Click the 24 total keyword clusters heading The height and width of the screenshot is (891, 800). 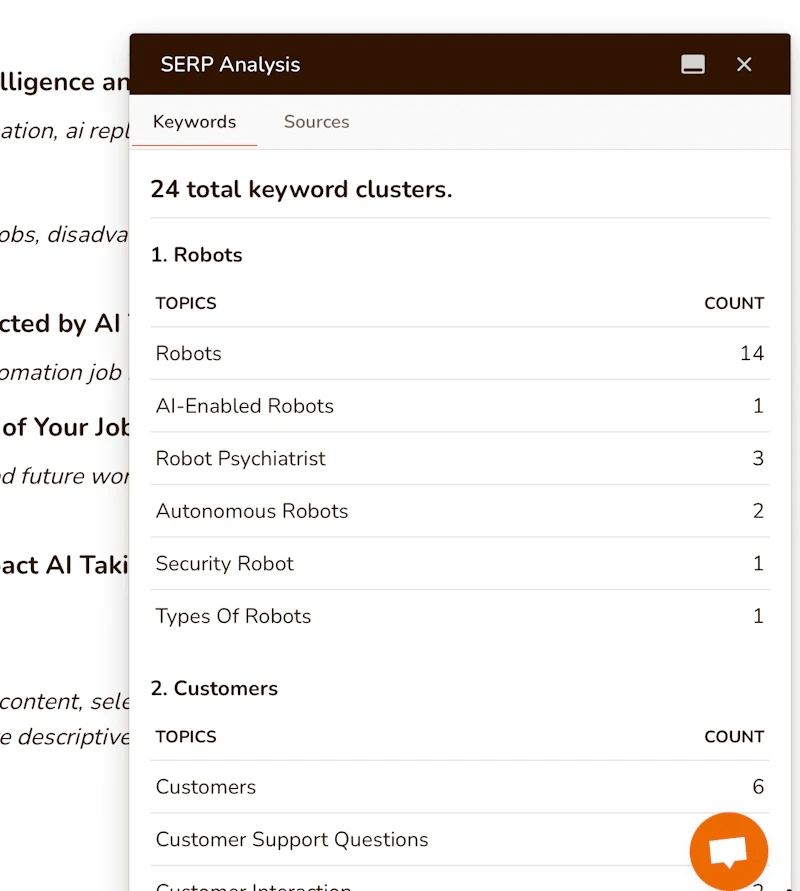pos(301,189)
